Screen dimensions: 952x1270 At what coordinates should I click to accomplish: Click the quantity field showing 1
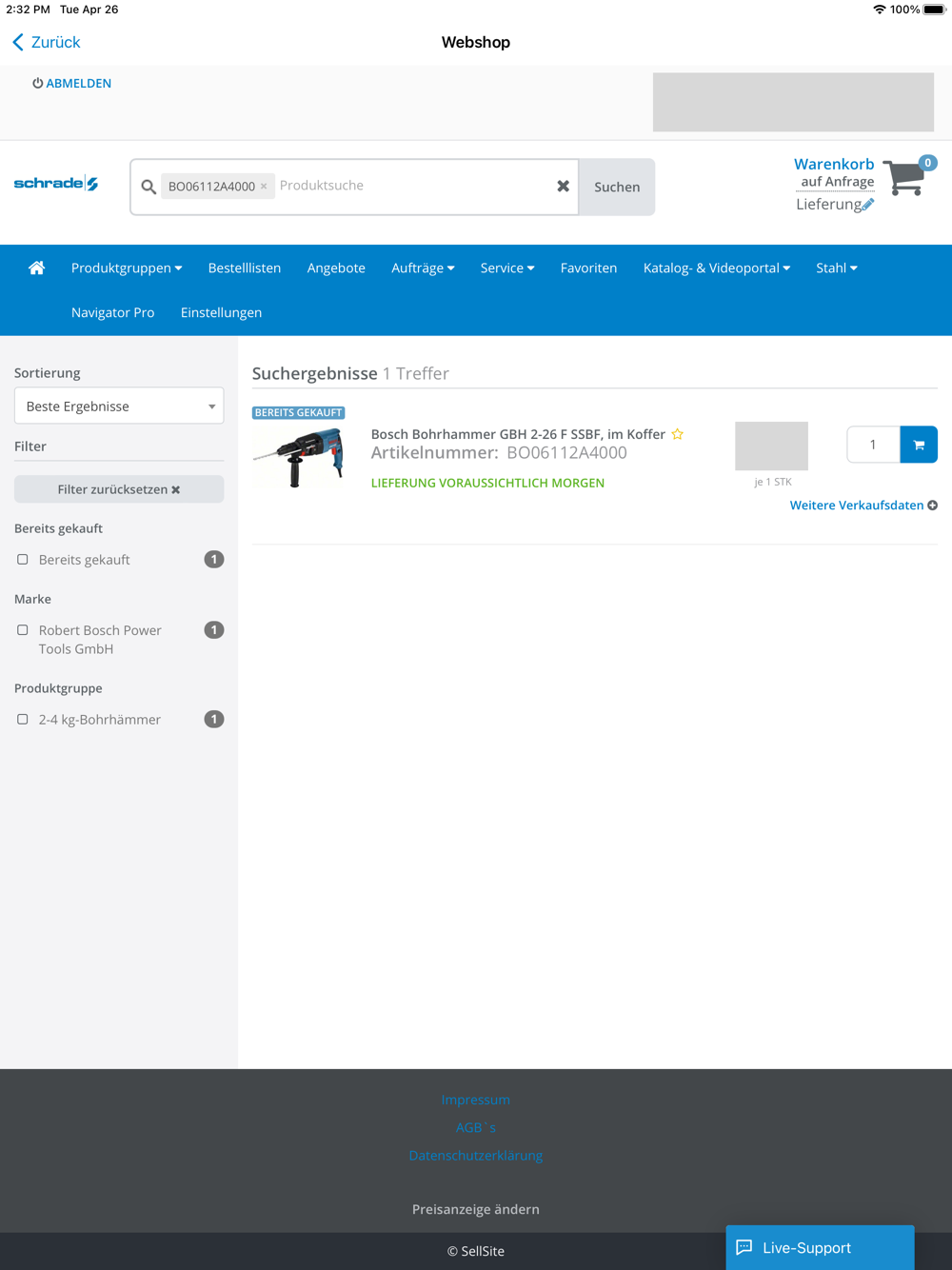(873, 445)
